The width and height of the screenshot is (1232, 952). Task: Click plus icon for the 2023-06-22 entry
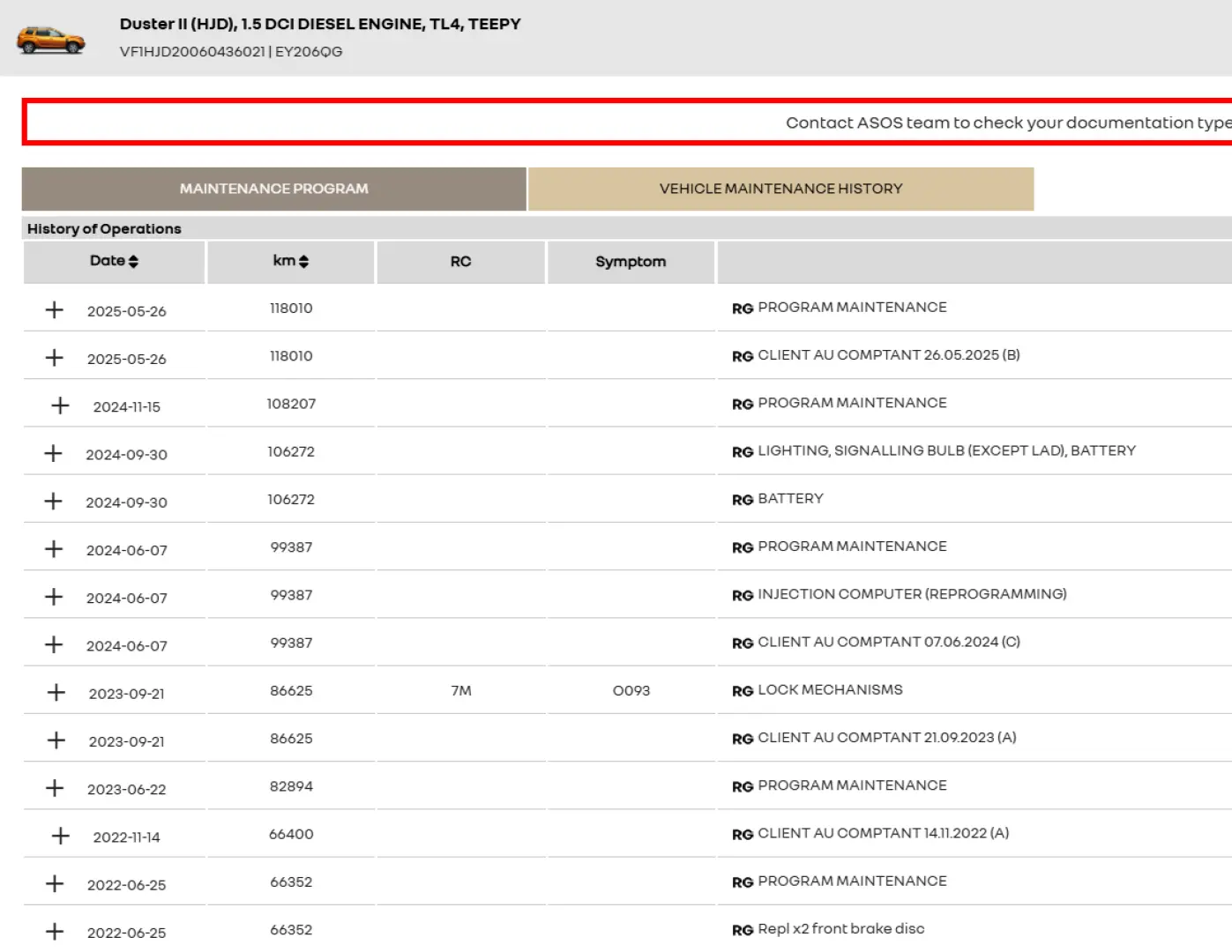pos(55,788)
